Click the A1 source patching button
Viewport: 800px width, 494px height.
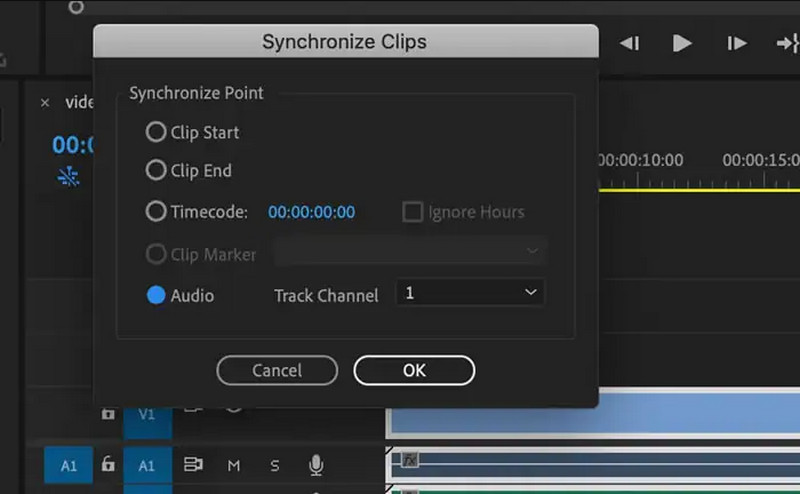(68, 465)
